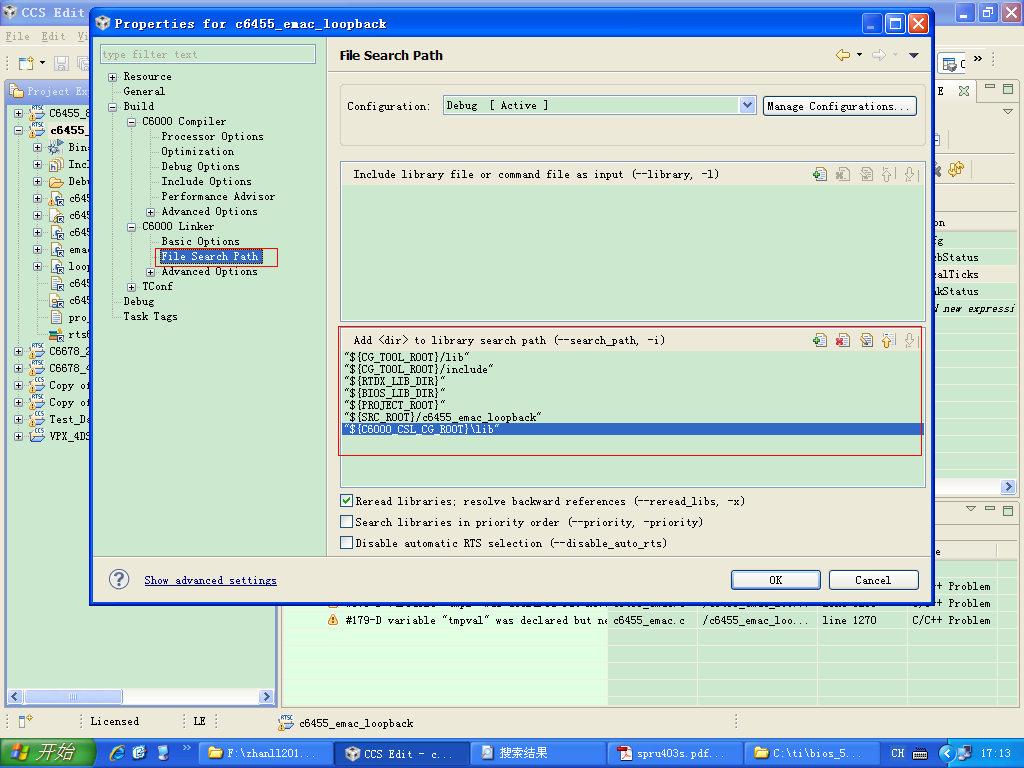Add a library file entry

click(820, 174)
